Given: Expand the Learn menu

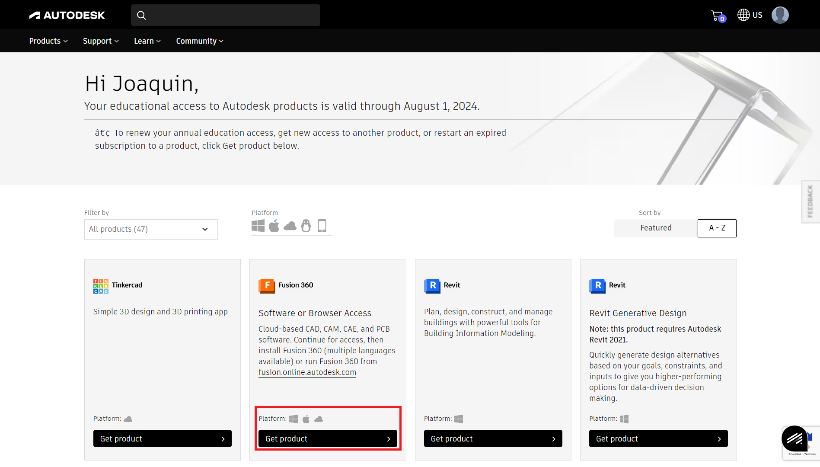Looking at the screenshot, I should (x=147, y=41).
